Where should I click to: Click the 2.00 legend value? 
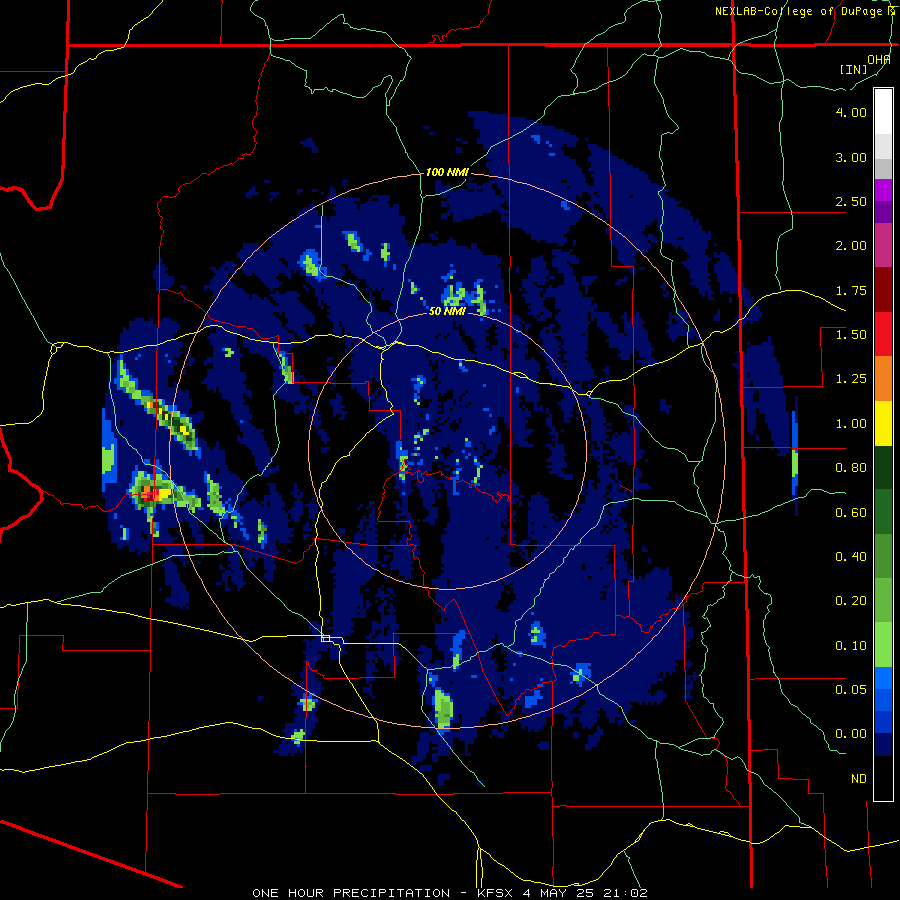[851, 246]
